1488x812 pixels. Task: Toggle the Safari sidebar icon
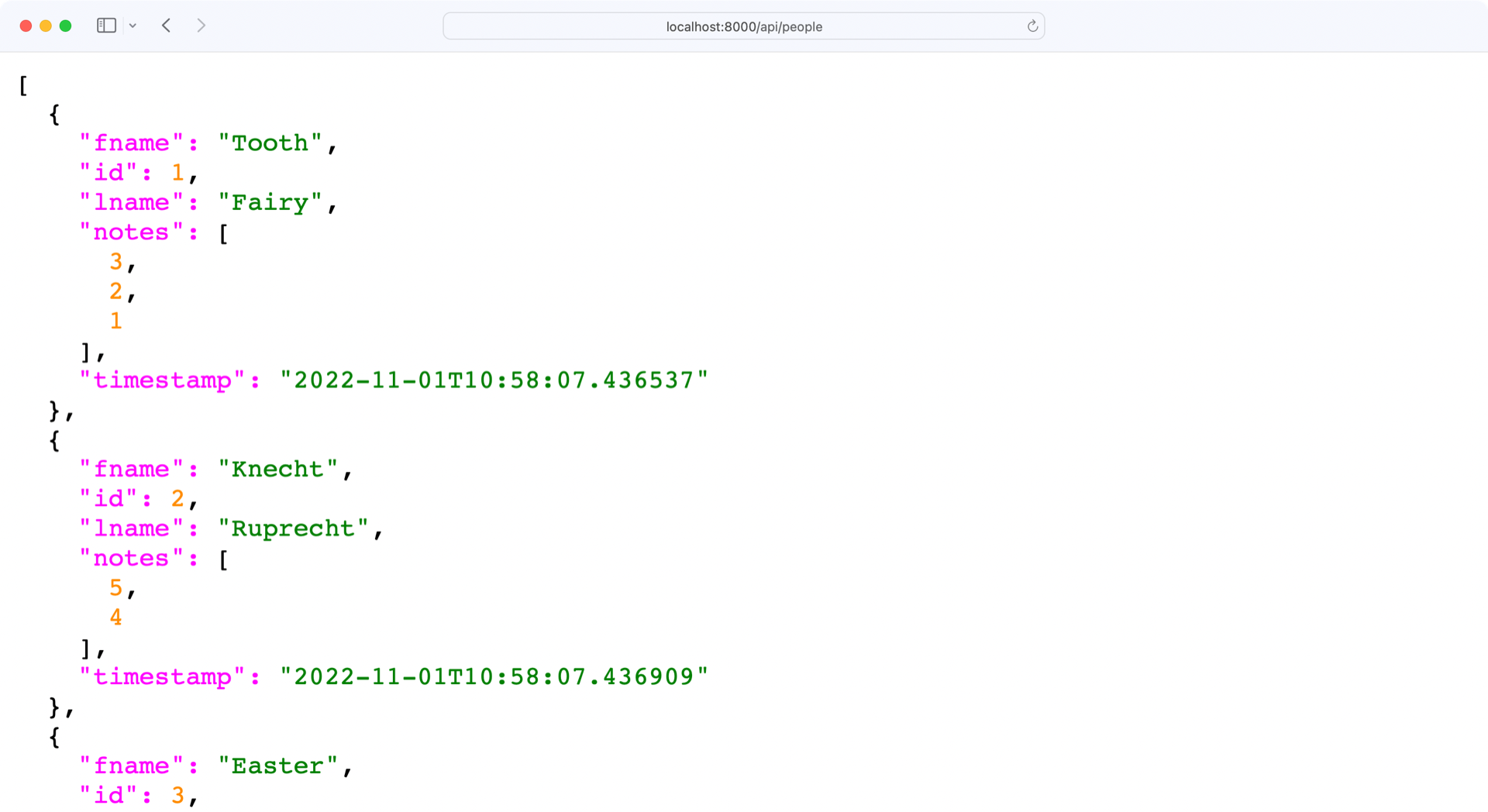(x=106, y=25)
